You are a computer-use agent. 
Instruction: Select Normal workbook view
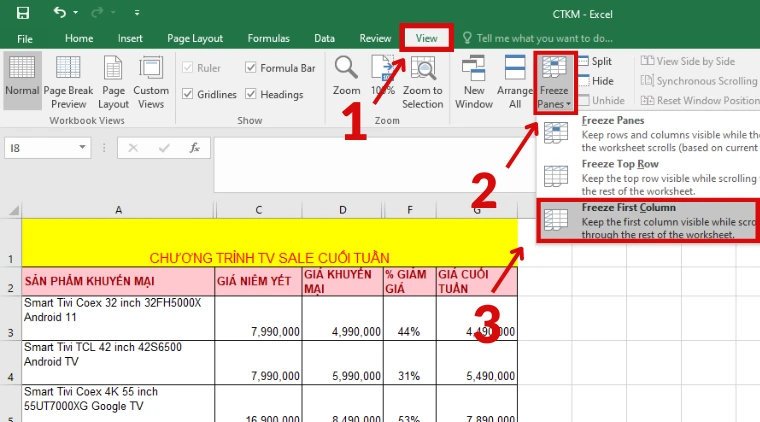coord(22,80)
